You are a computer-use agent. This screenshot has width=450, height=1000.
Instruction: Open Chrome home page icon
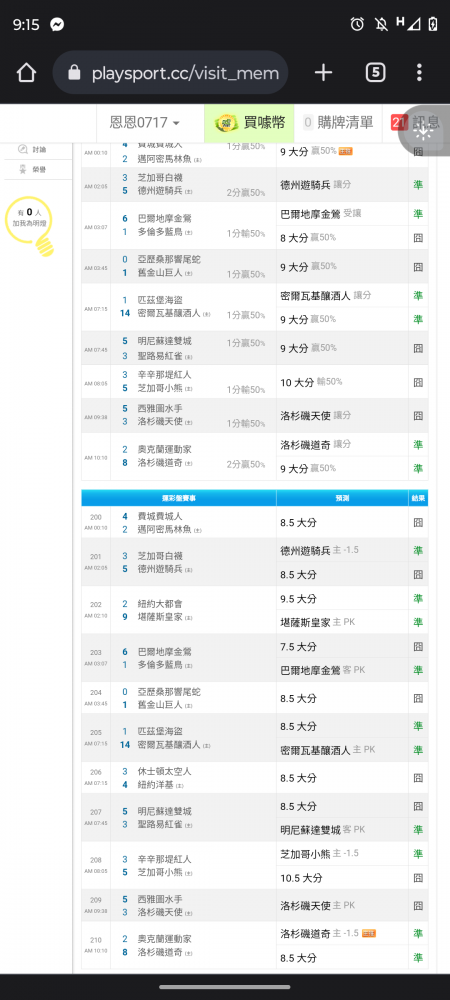point(26,73)
